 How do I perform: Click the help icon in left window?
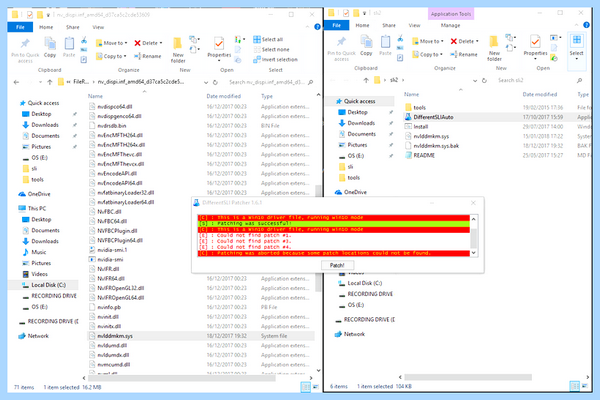pyautogui.click(x=317, y=27)
